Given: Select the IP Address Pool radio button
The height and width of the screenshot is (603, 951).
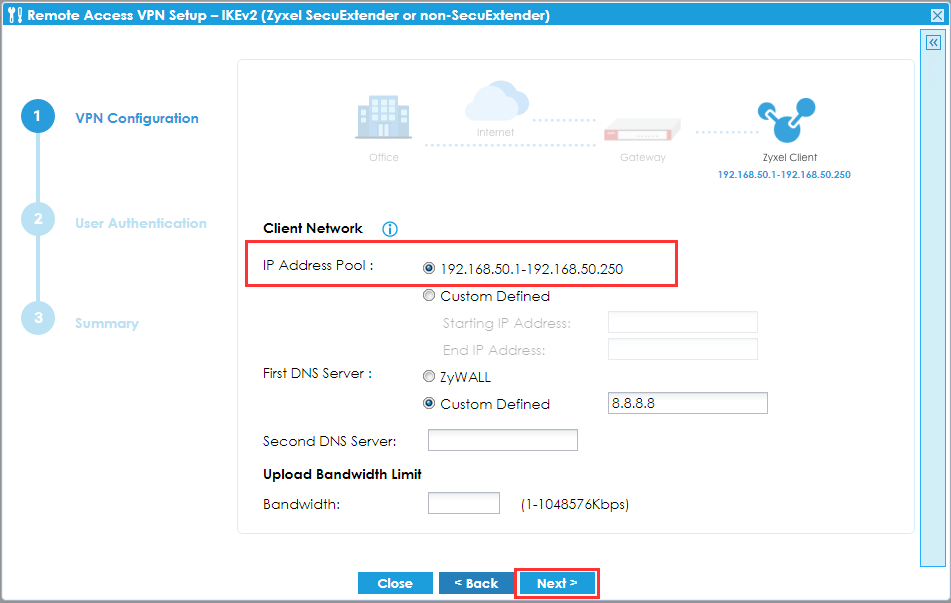Looking at the screenshot, I should click(x=428, y=267).
